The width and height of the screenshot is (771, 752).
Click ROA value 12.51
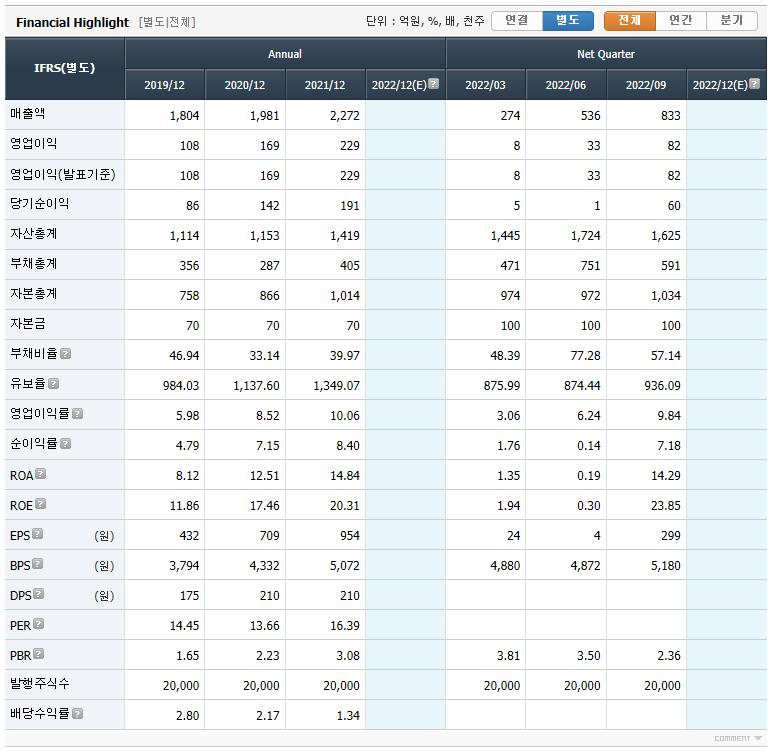[x=265, y=476]
